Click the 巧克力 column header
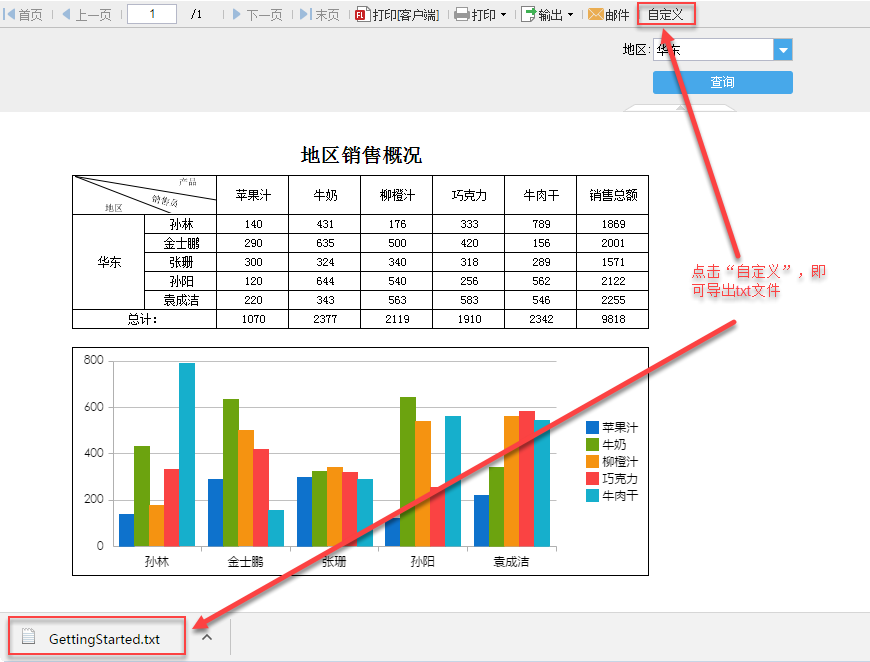This screenshot has height=662, width=870. (x=469, y=195)
